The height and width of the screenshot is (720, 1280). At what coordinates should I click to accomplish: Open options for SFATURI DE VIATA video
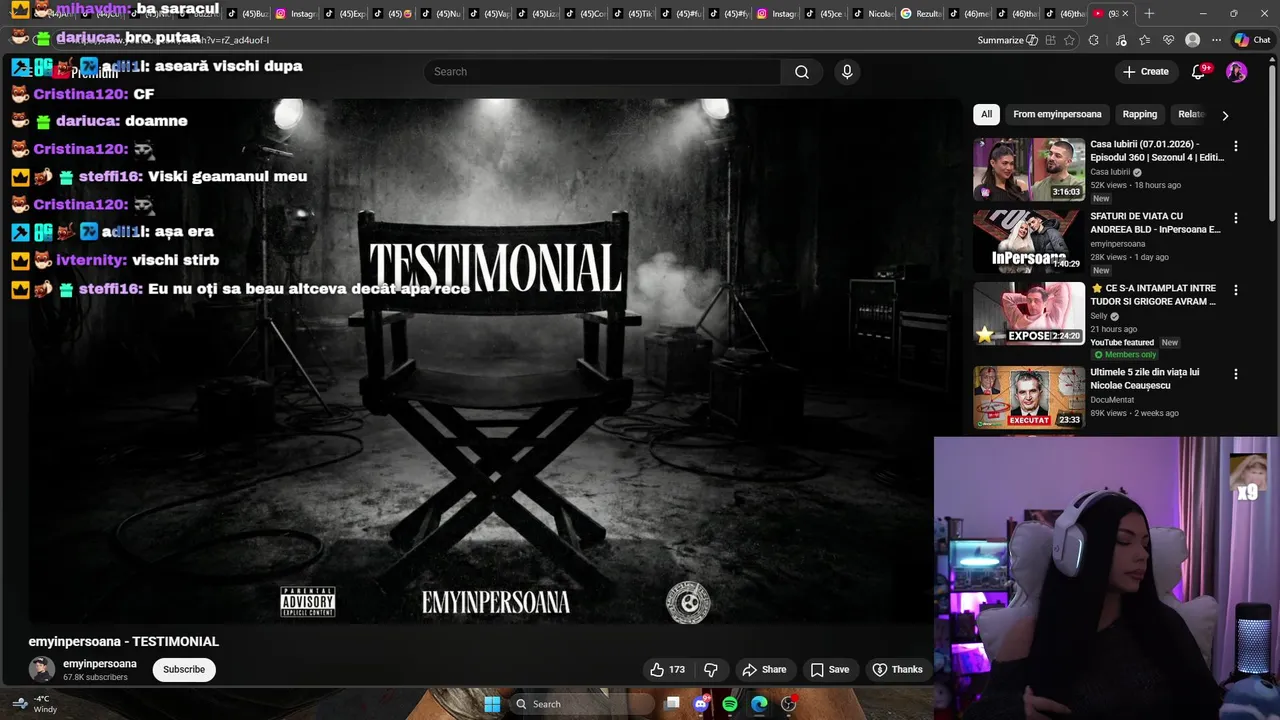[x=1235, y=218]
